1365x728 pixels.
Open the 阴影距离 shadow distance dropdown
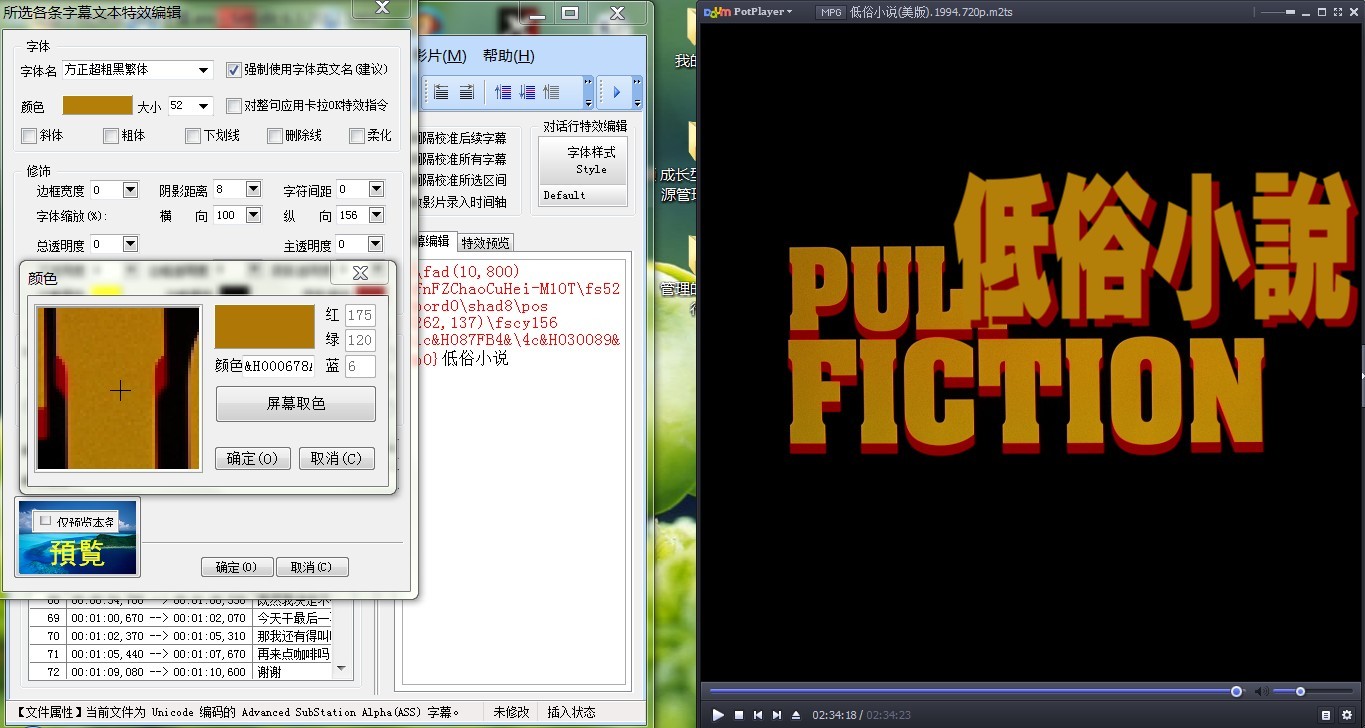click(253, 189)
